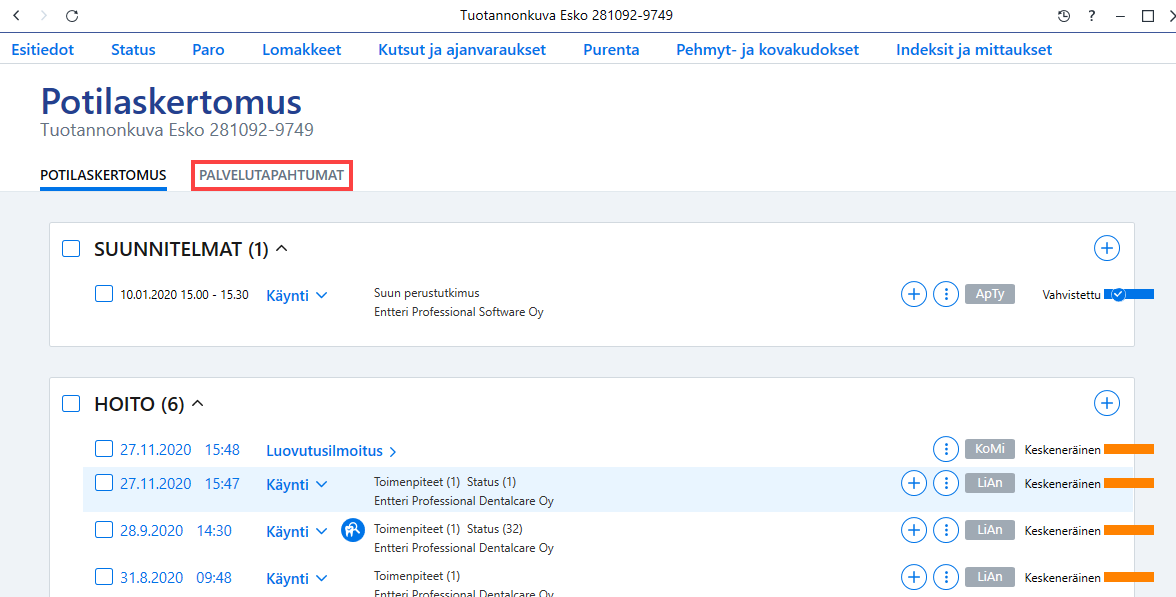The height and width of the screenshot is (597, 1176).
Task: Click ApTy badge on 10.01.2020 row
Action: click(x=990, y=294)
